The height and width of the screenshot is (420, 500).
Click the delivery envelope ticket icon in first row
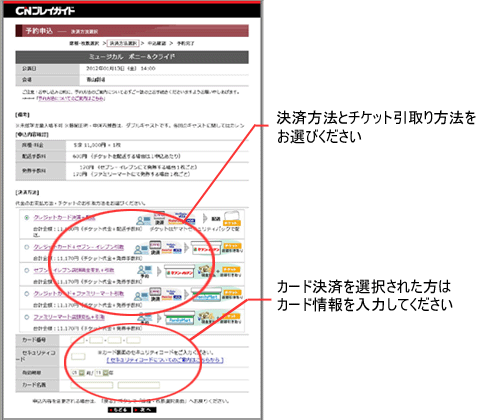(x=232, y=219)
